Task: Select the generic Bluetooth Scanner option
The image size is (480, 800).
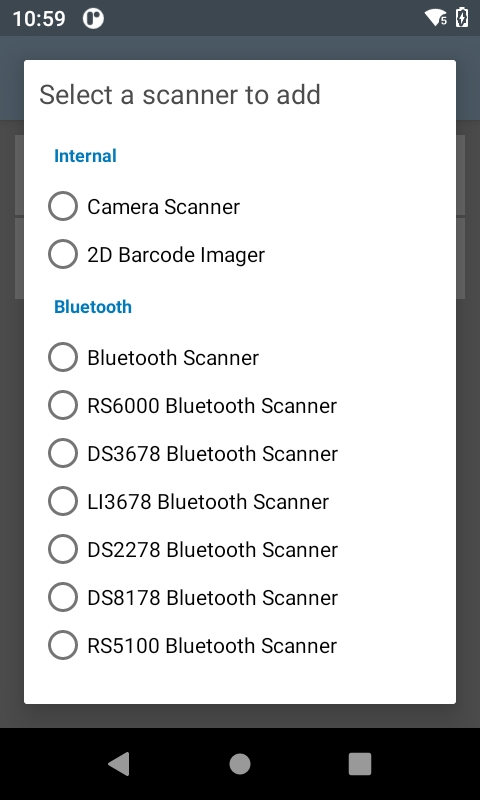Action: [x=63, y=357]
